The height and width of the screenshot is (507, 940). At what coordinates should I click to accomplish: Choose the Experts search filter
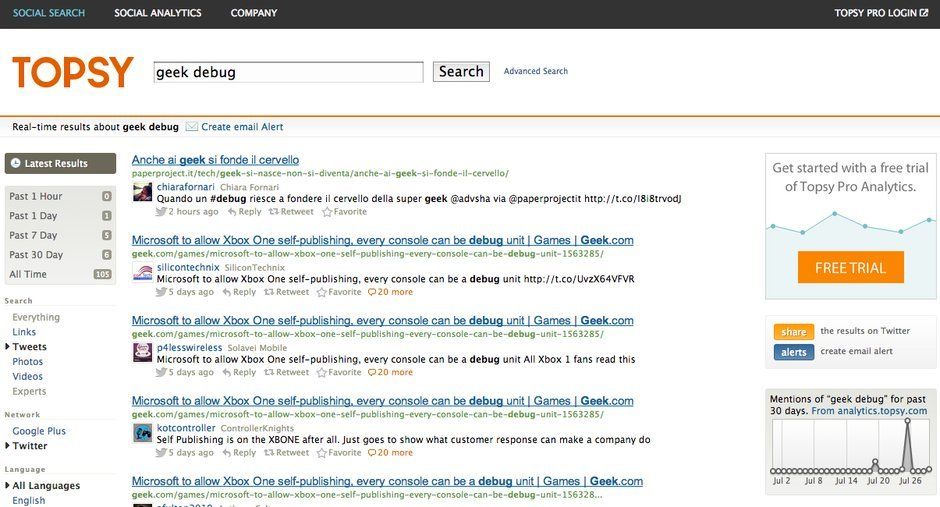click(29, 391)
